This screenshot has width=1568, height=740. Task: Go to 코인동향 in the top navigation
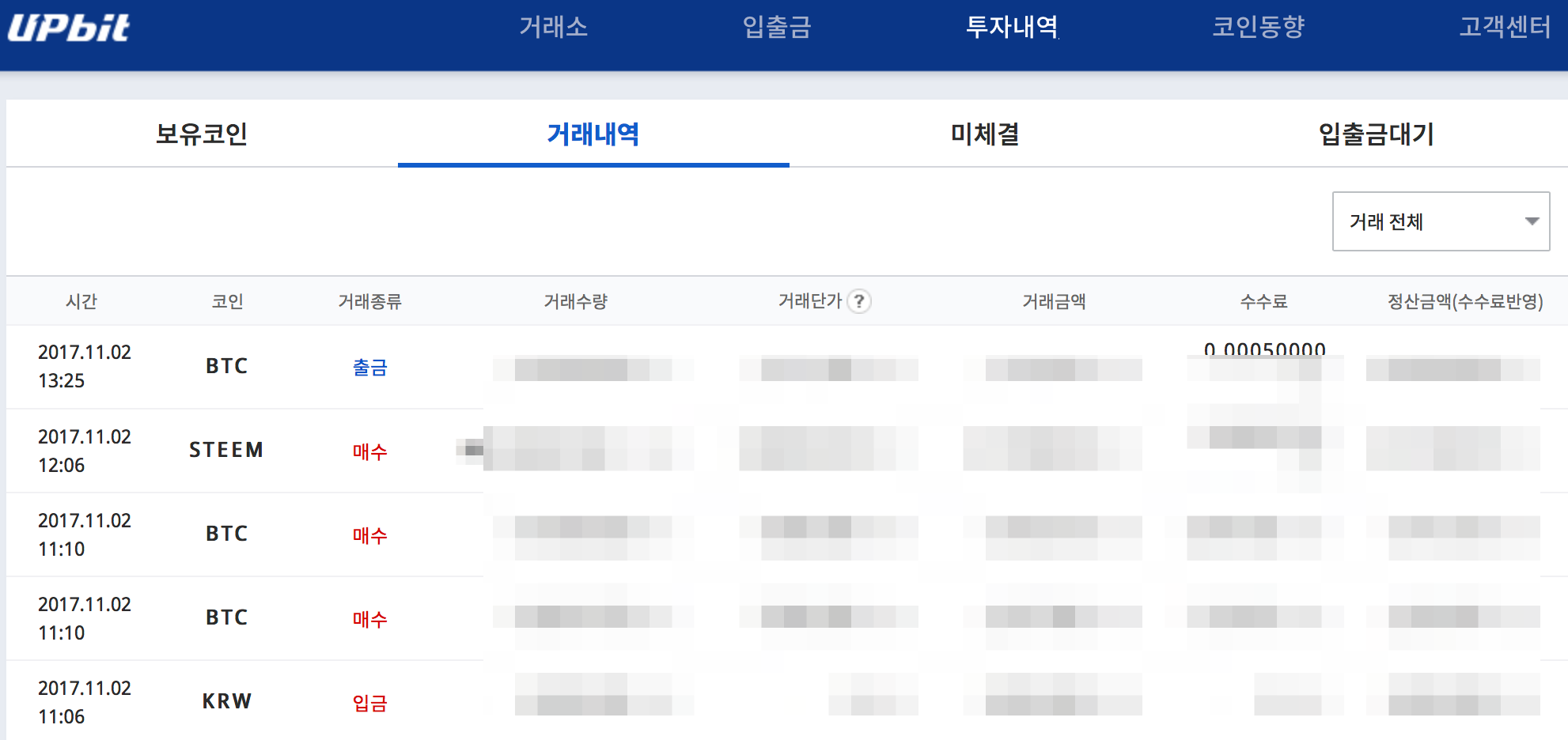pos(1259,27)
